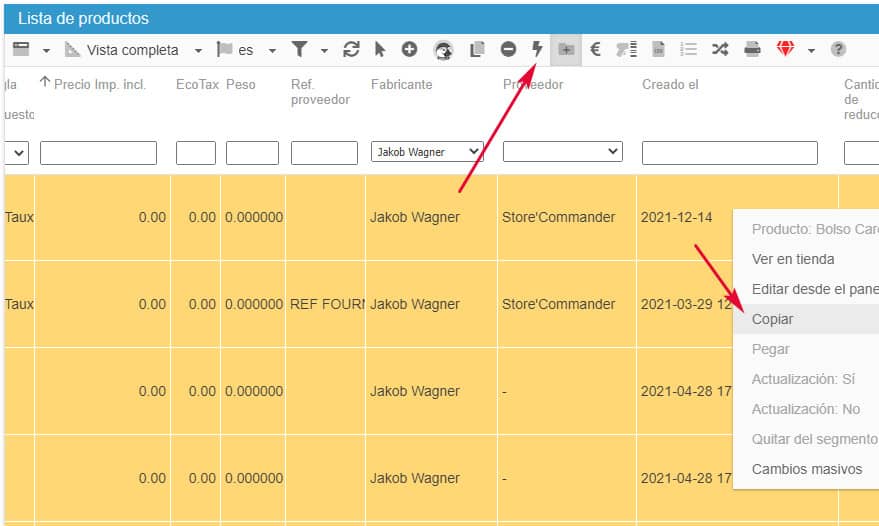Click the euro currency icon
Viewport: 879px width, 526px height.
[595, 49]
